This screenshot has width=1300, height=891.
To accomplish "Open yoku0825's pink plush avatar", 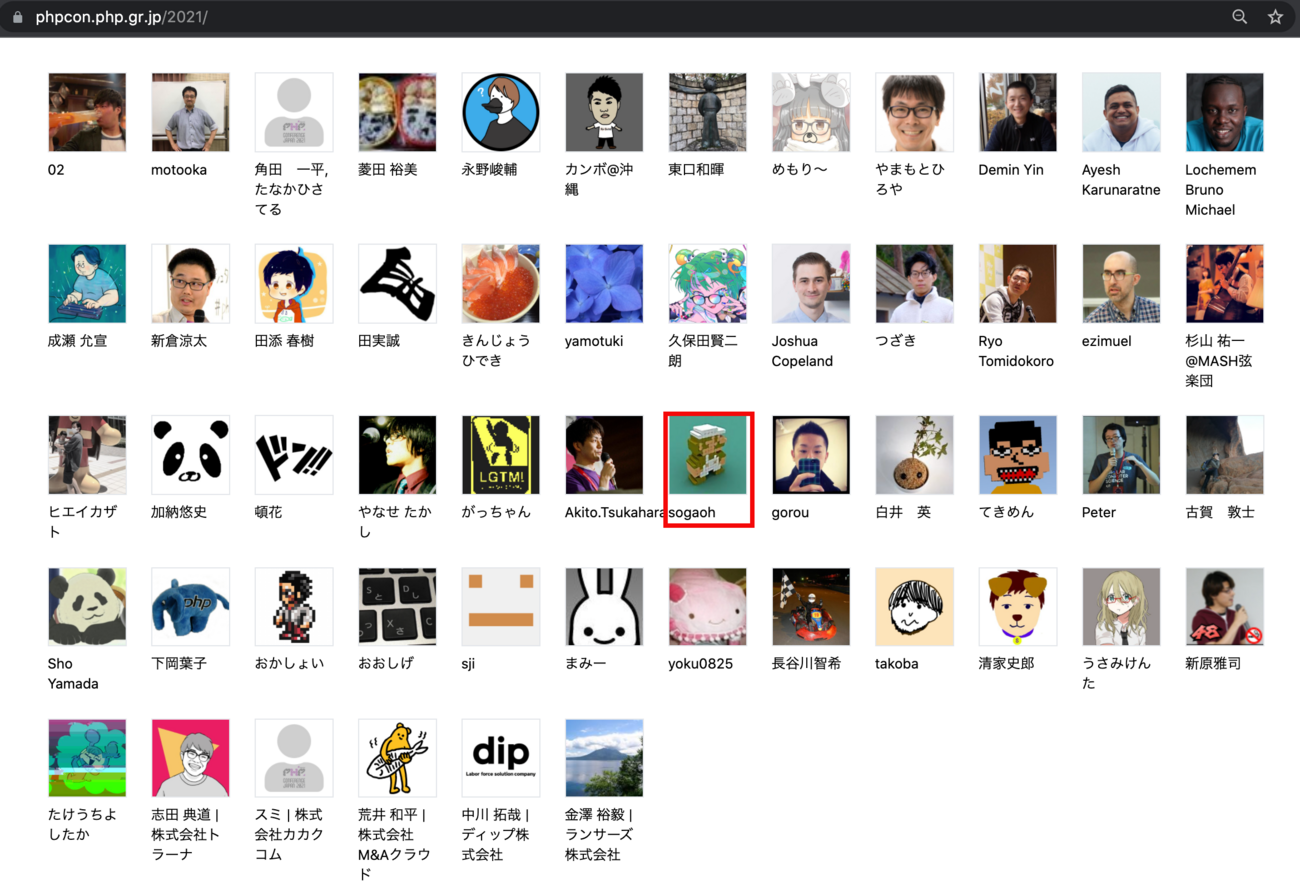I will [x=708, y=607].
